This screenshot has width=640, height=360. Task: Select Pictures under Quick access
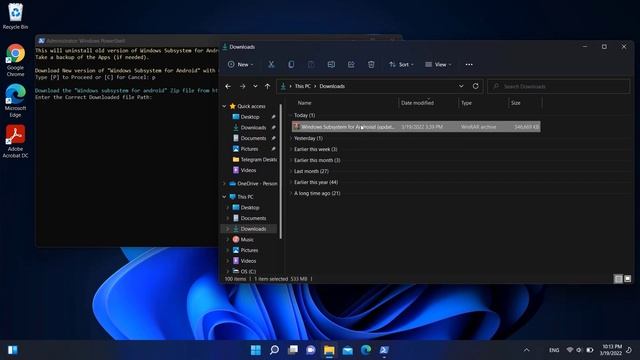point(250,149)
